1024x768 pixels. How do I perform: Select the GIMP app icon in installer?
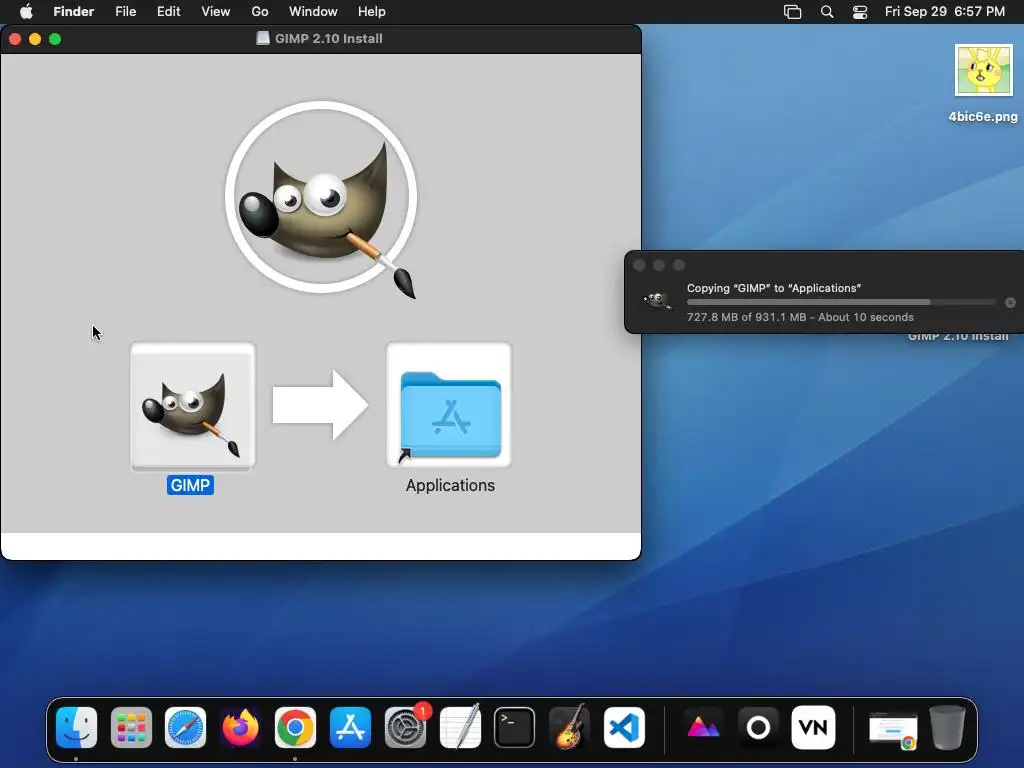(x=193, y=406)
